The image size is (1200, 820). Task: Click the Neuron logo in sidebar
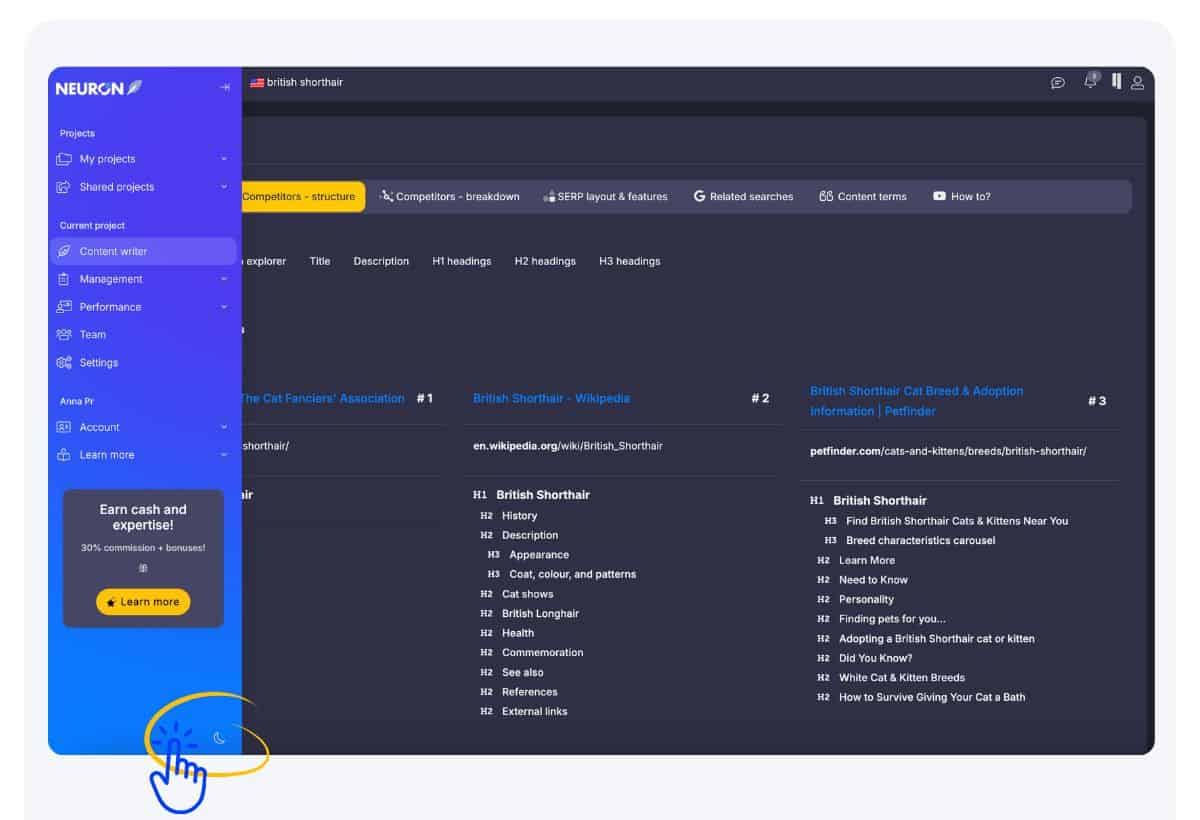(99, 88)
